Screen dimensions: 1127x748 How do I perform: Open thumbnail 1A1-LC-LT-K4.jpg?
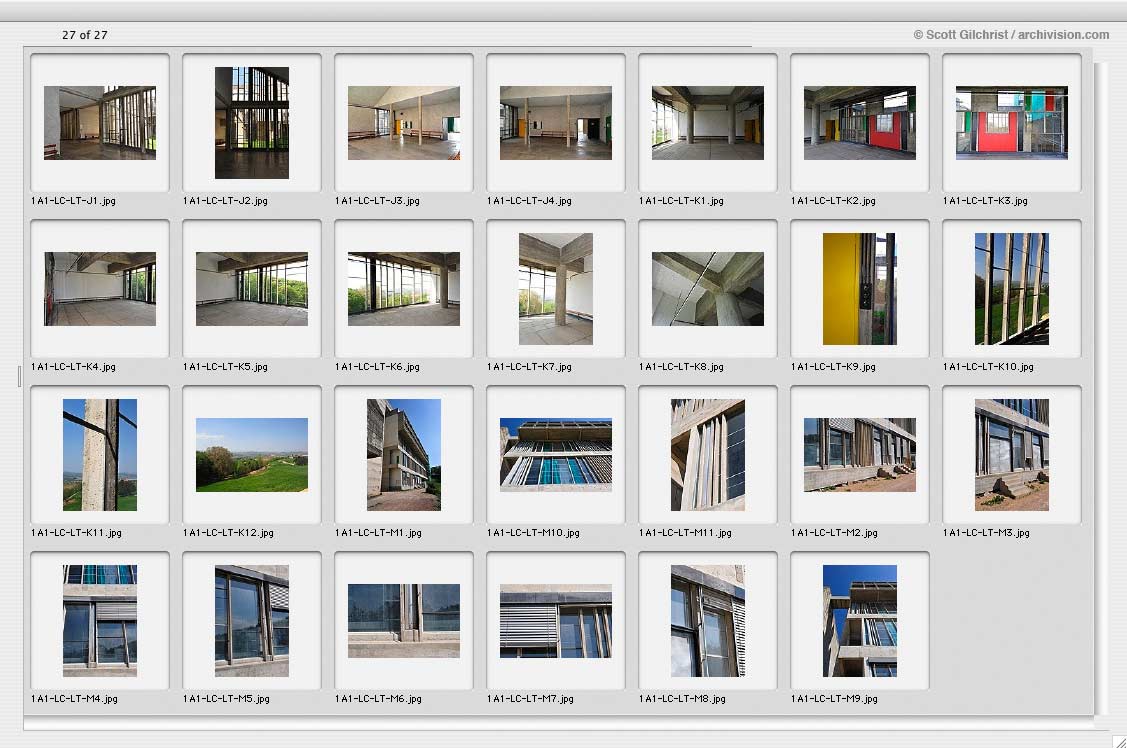point(100,289)
